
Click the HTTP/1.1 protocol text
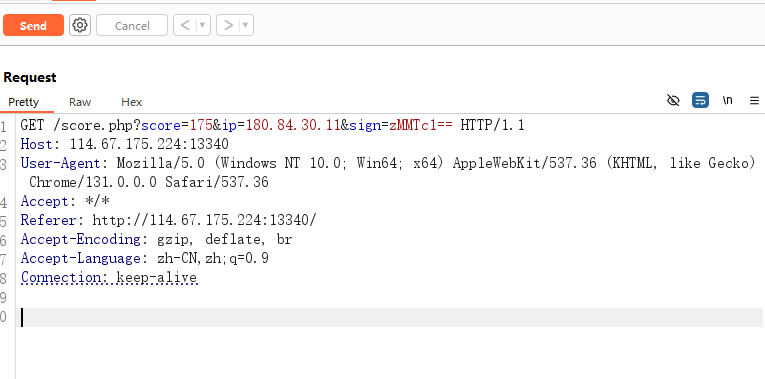[492, 125]
